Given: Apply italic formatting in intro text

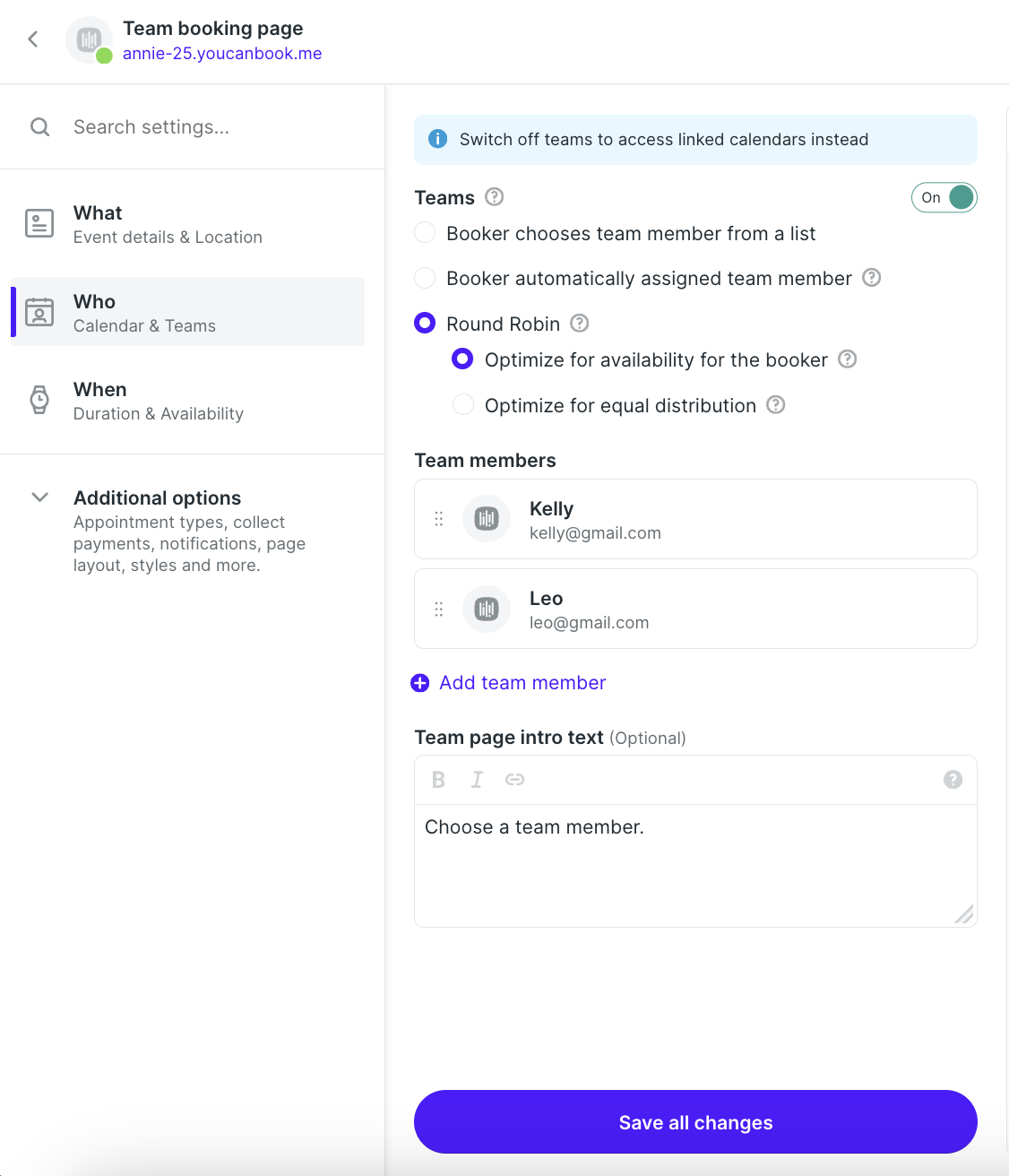Looking at the screenshot, I should point(477,780).
